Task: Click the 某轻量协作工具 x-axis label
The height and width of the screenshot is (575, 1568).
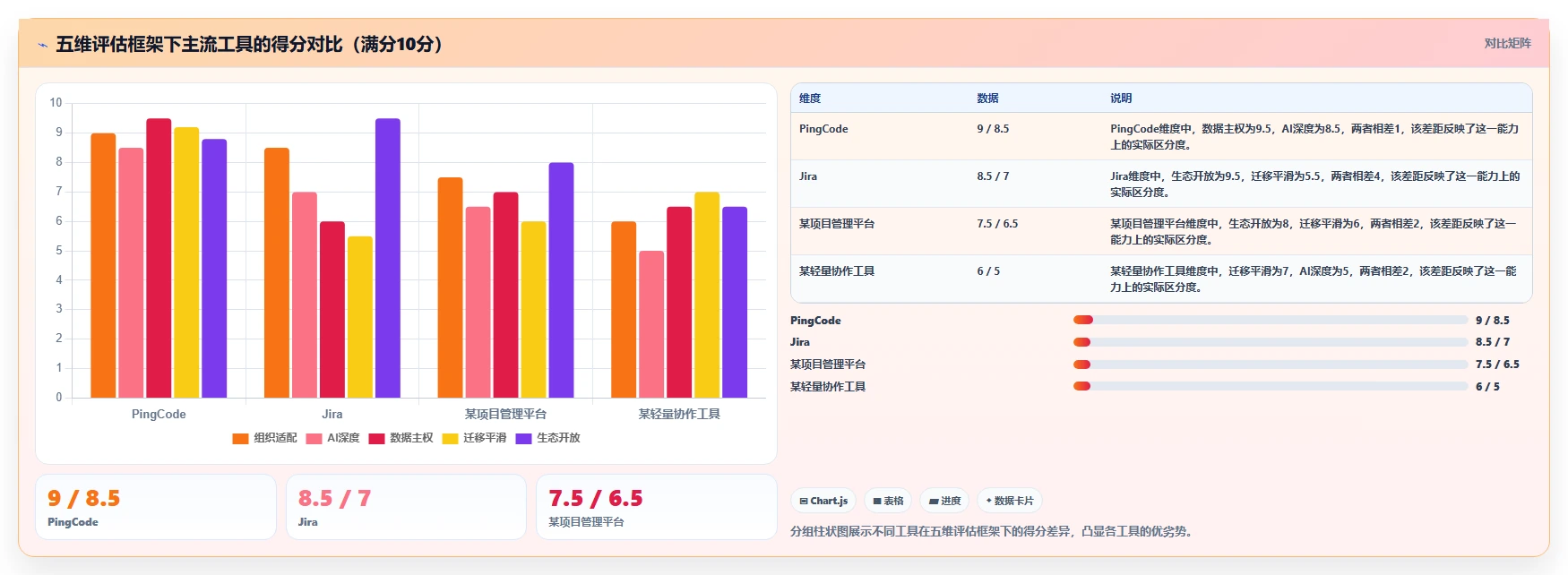Action: coord(679,414)
